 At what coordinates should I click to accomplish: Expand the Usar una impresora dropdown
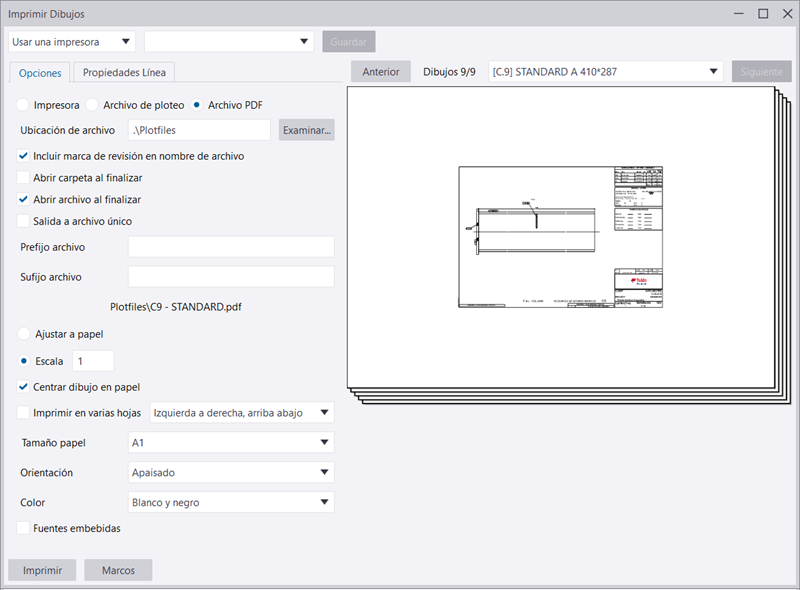72,41
